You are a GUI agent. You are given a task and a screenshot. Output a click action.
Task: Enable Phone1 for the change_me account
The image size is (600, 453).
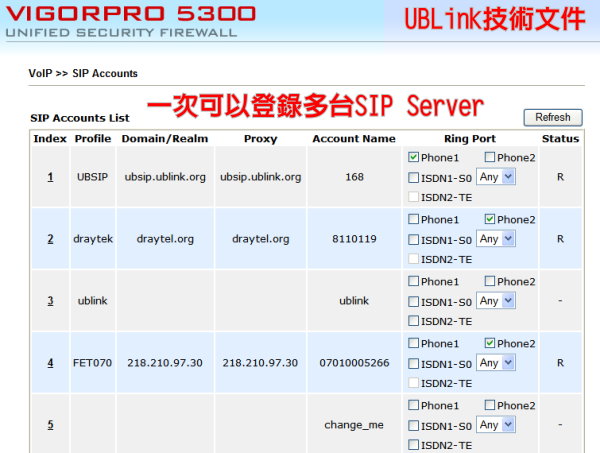point(414,406)
